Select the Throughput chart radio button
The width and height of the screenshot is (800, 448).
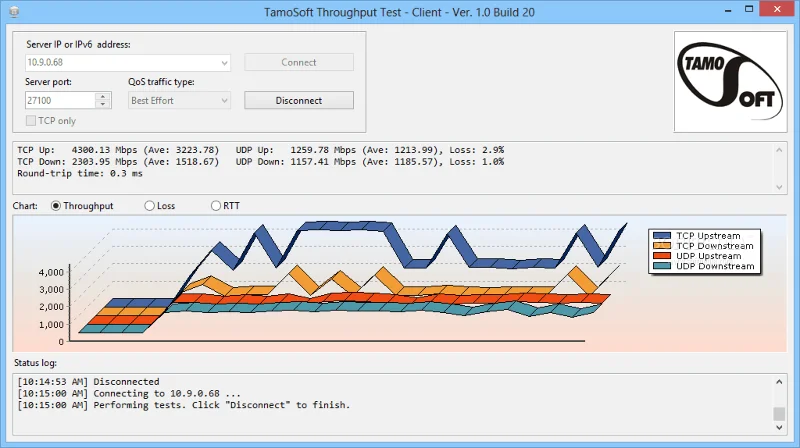click(56, 206)
